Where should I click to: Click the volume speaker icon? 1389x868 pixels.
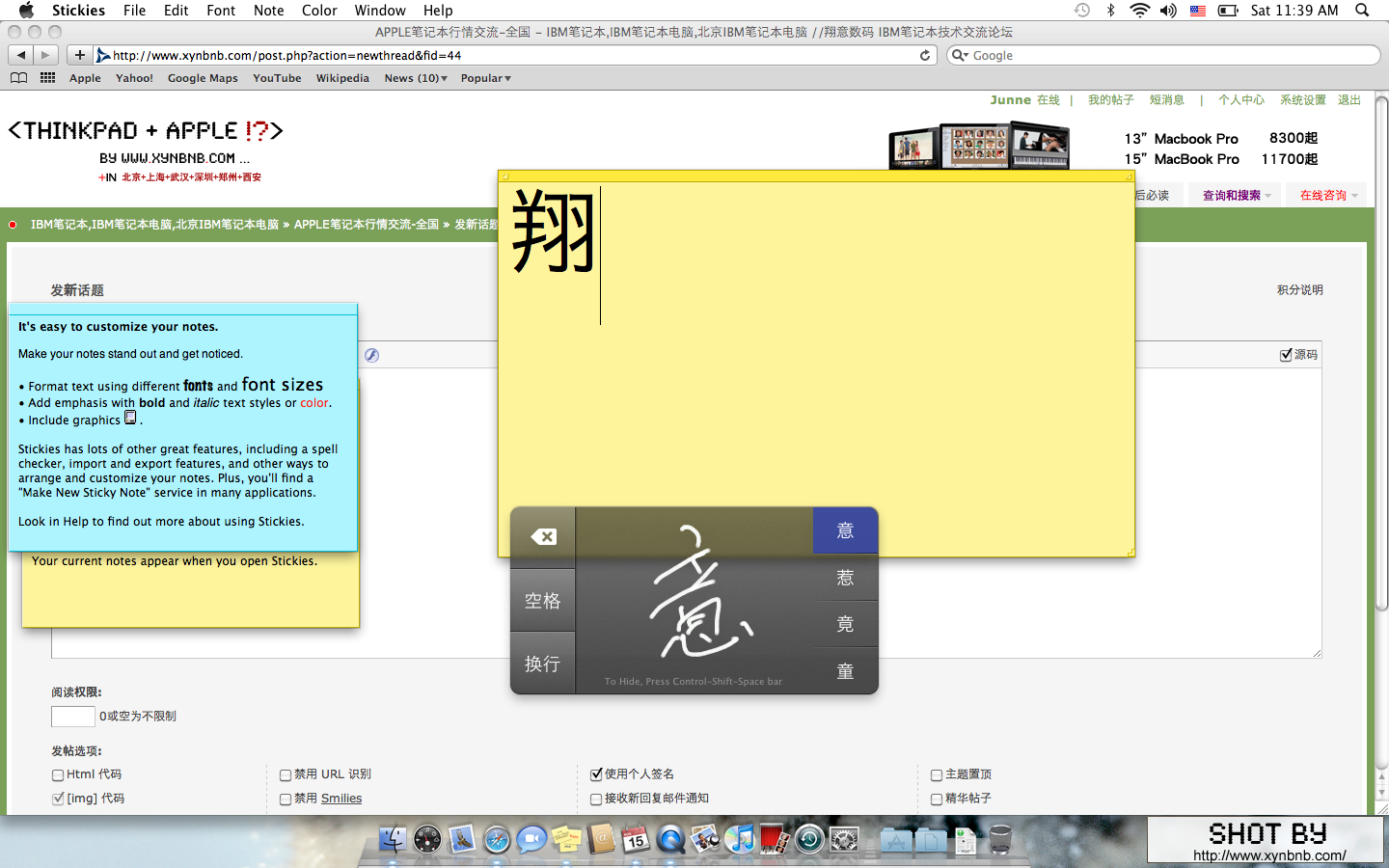1168,10
